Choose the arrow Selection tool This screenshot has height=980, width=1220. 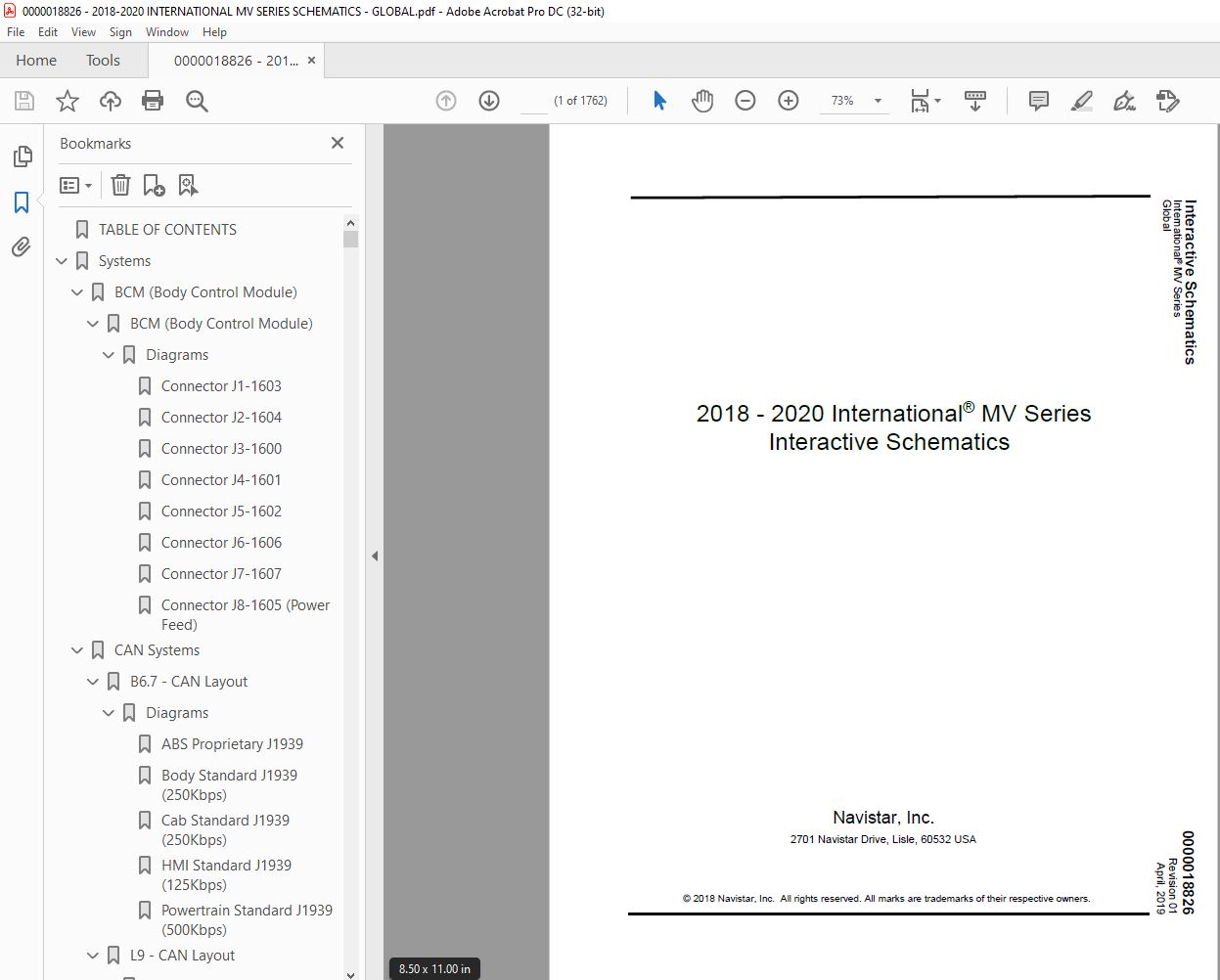[x=659, y=101]
